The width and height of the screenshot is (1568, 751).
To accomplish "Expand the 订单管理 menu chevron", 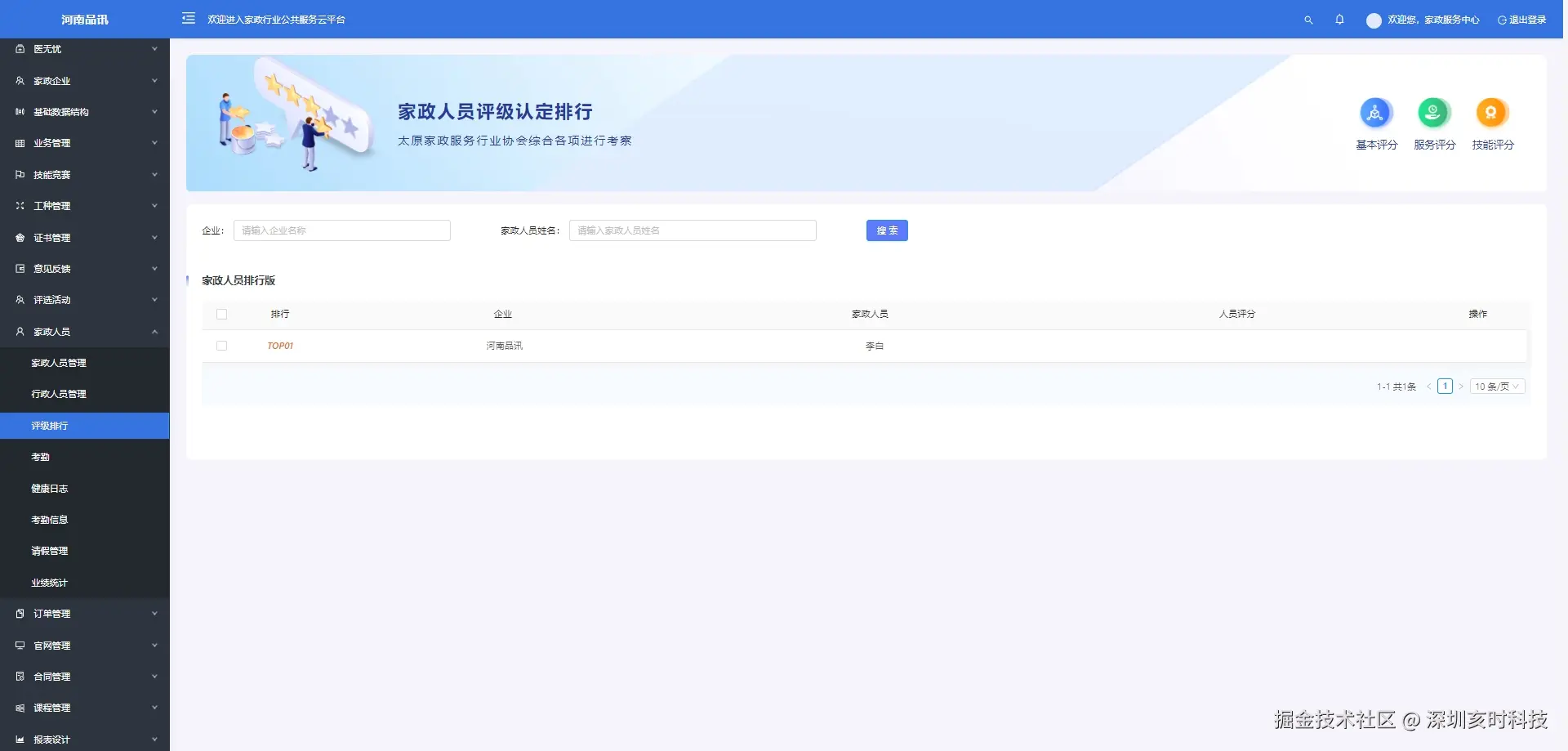I will click(x=154, y=614).
